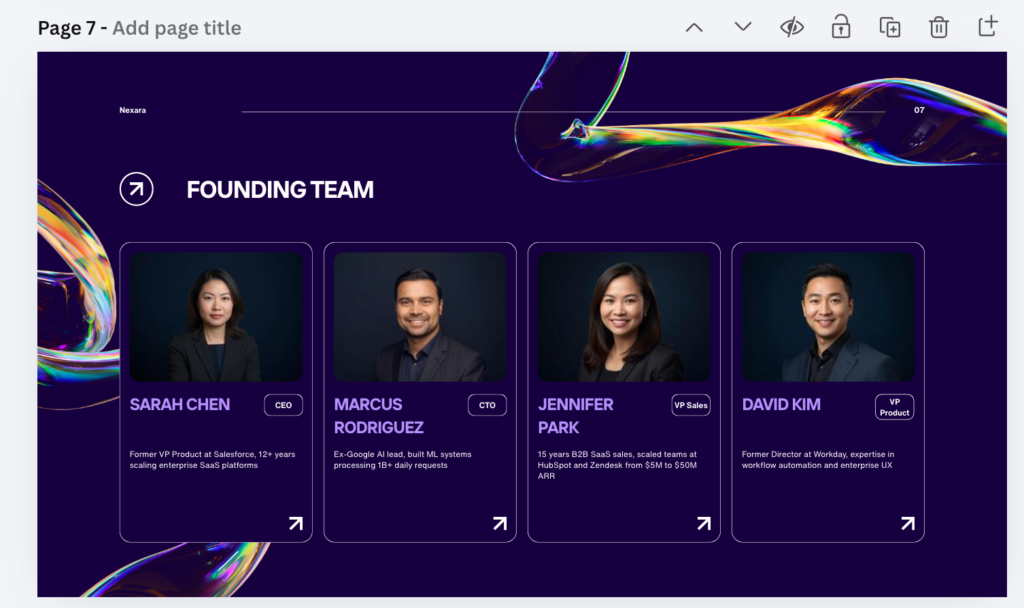Select the Nexara label in the header
This screenshot has height=608, width=1024.
coord(130,110)
